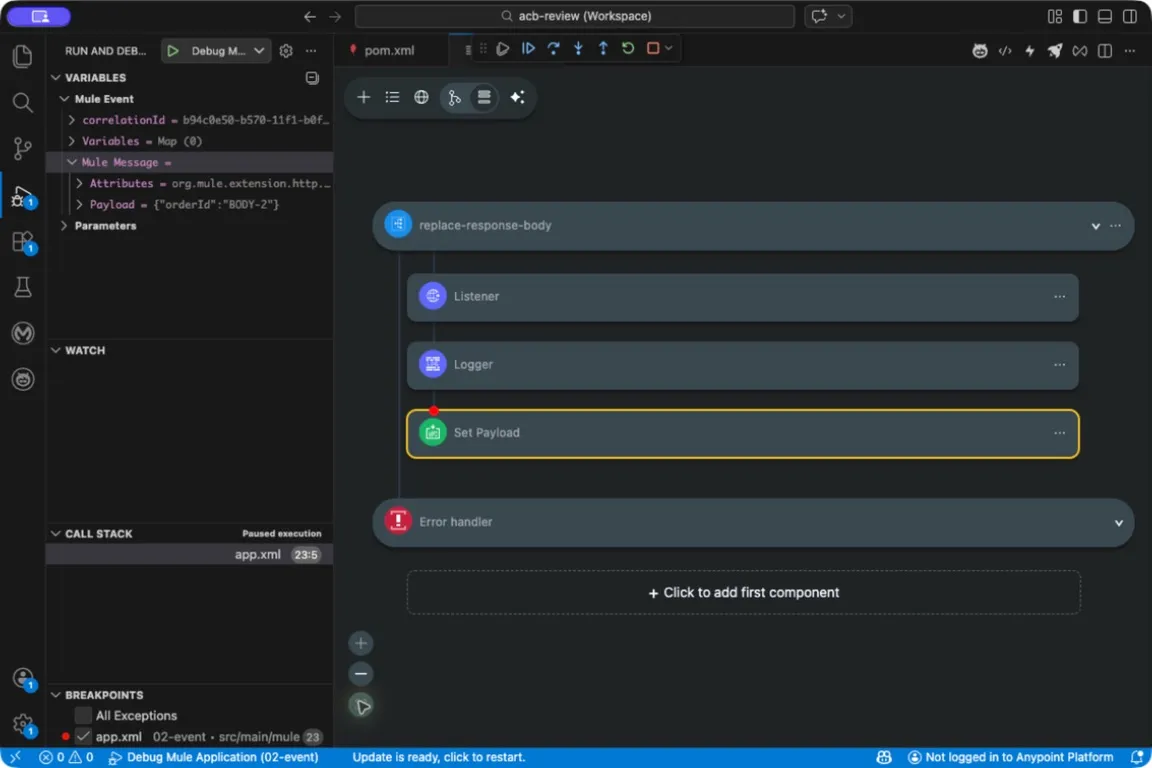
Task: Click the acb-review workspace search field
Action: (575, 16)
